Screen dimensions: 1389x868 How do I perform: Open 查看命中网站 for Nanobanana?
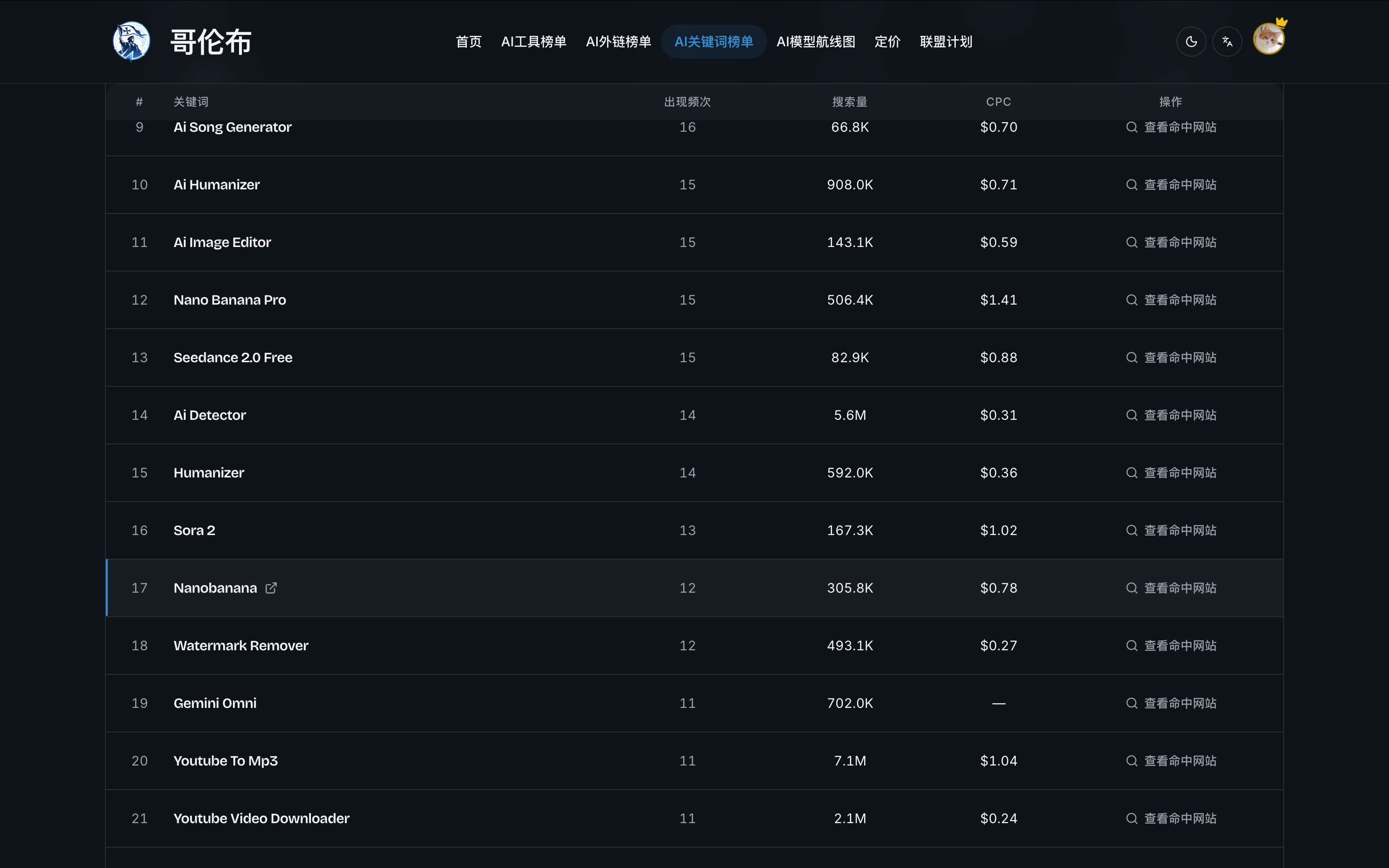[1171, 588]
